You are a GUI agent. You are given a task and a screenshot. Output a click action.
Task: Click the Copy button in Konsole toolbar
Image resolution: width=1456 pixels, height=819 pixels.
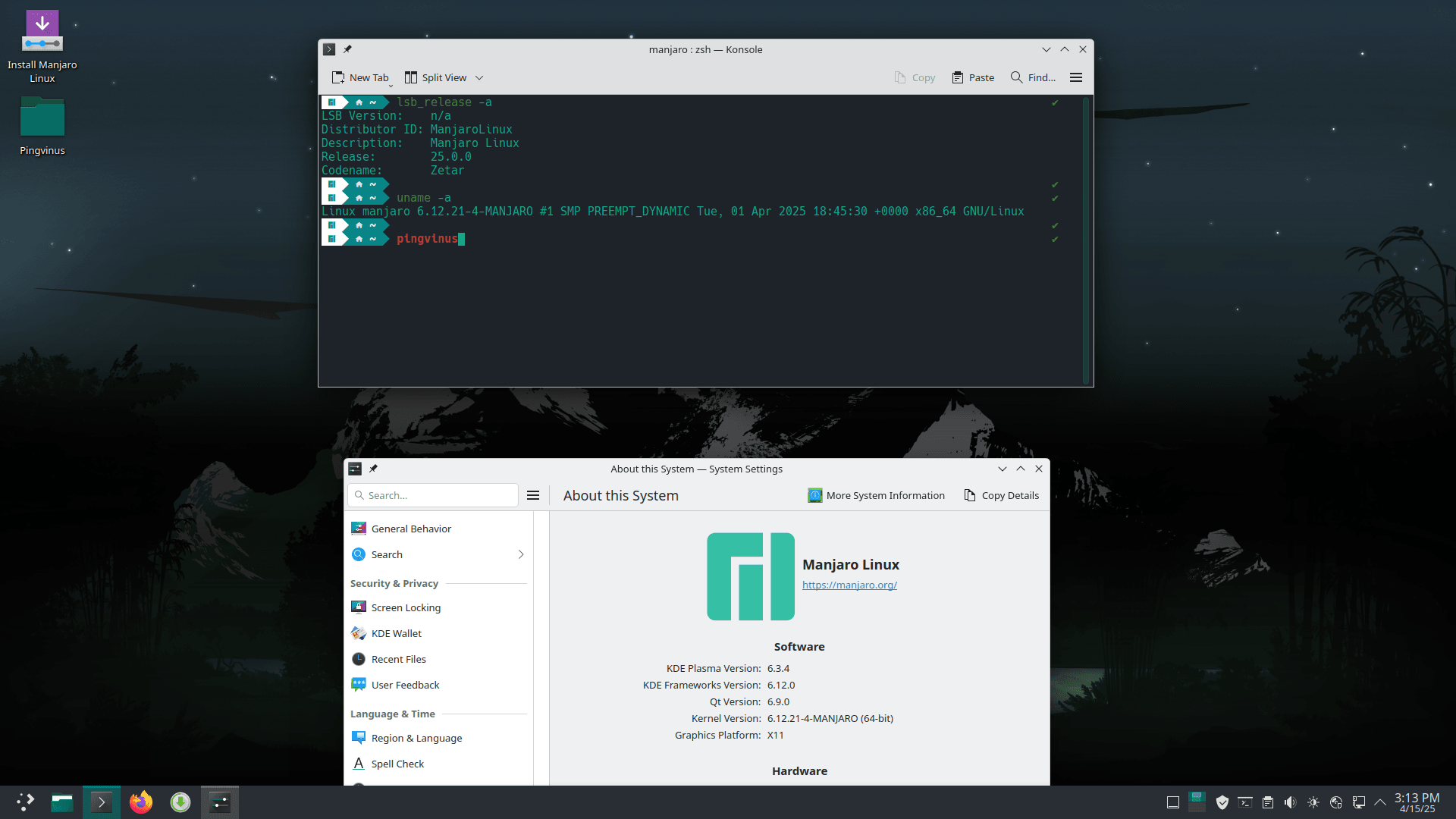(915, 77)
